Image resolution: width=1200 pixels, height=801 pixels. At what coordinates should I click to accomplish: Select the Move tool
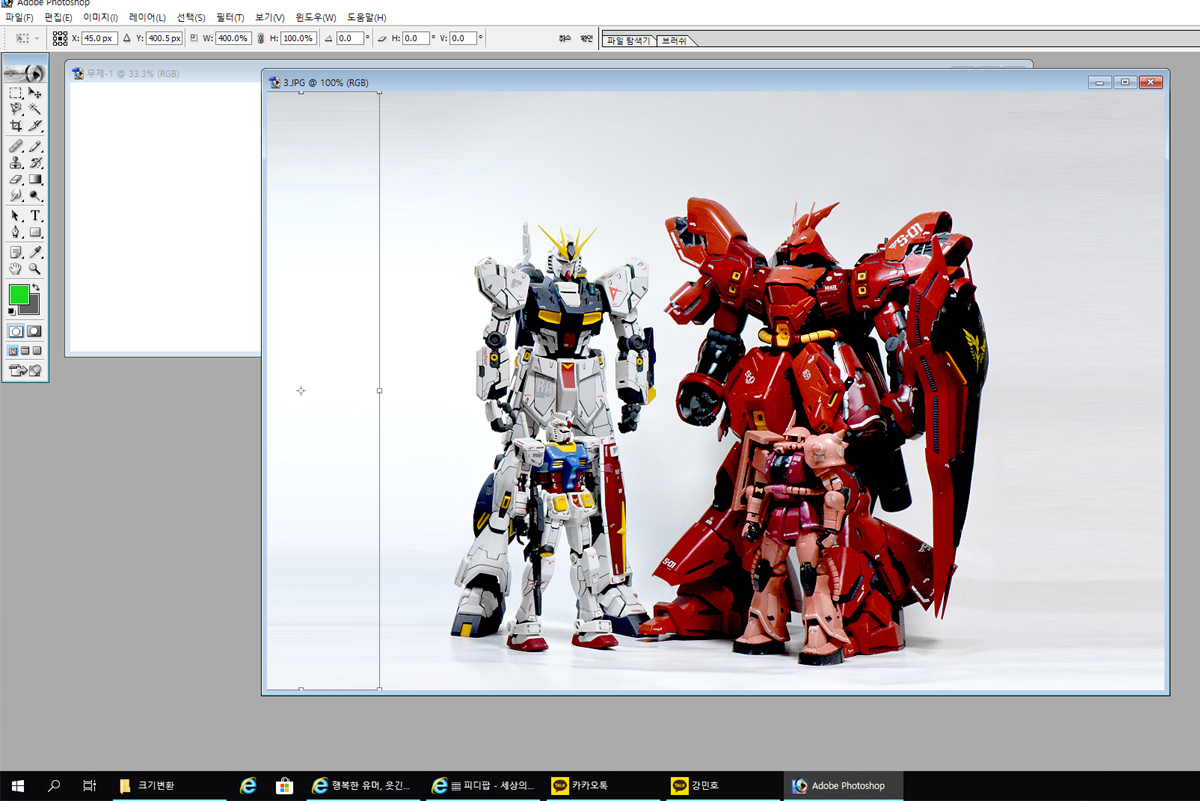(35, 93)
